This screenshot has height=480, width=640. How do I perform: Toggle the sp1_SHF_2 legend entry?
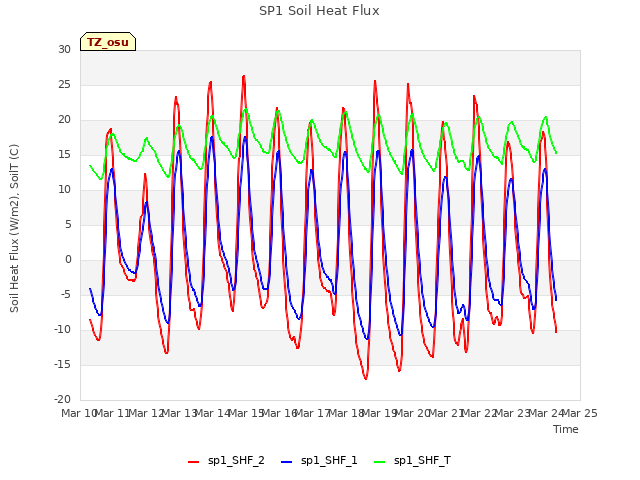pos(226,460)
